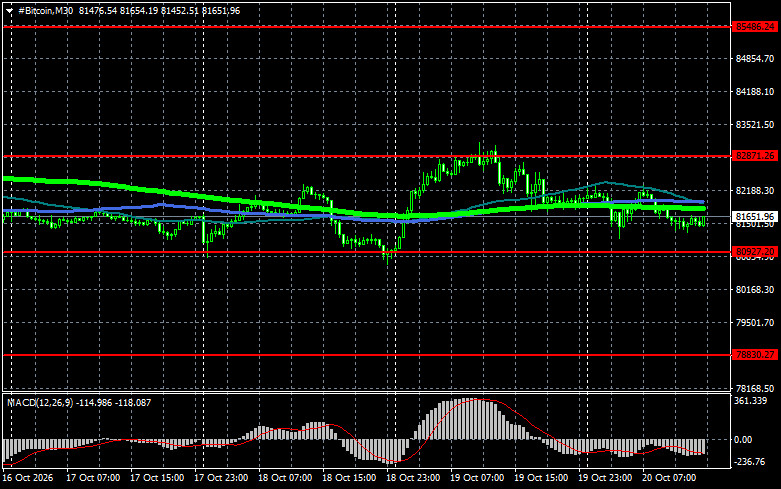781x489 pixels.
Task: Click the 0.00 MACD scale value
Action: (x=743, y=440)
